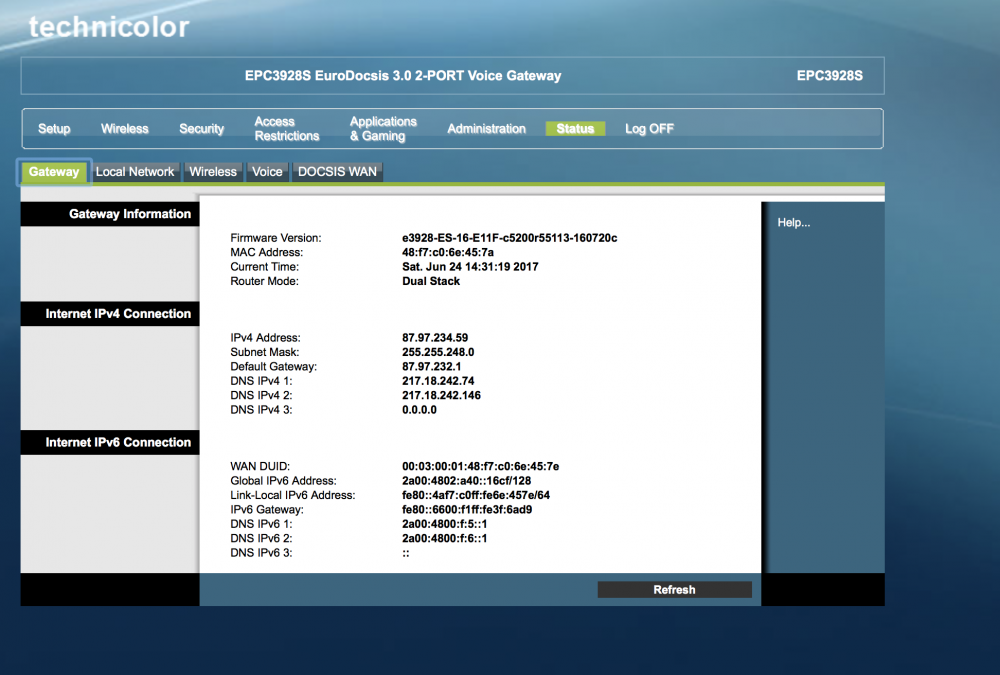The height and width of the screenshot is (675, 1000).
Task: Select the highlighted Status menu
Action: (x=575, y=128)
